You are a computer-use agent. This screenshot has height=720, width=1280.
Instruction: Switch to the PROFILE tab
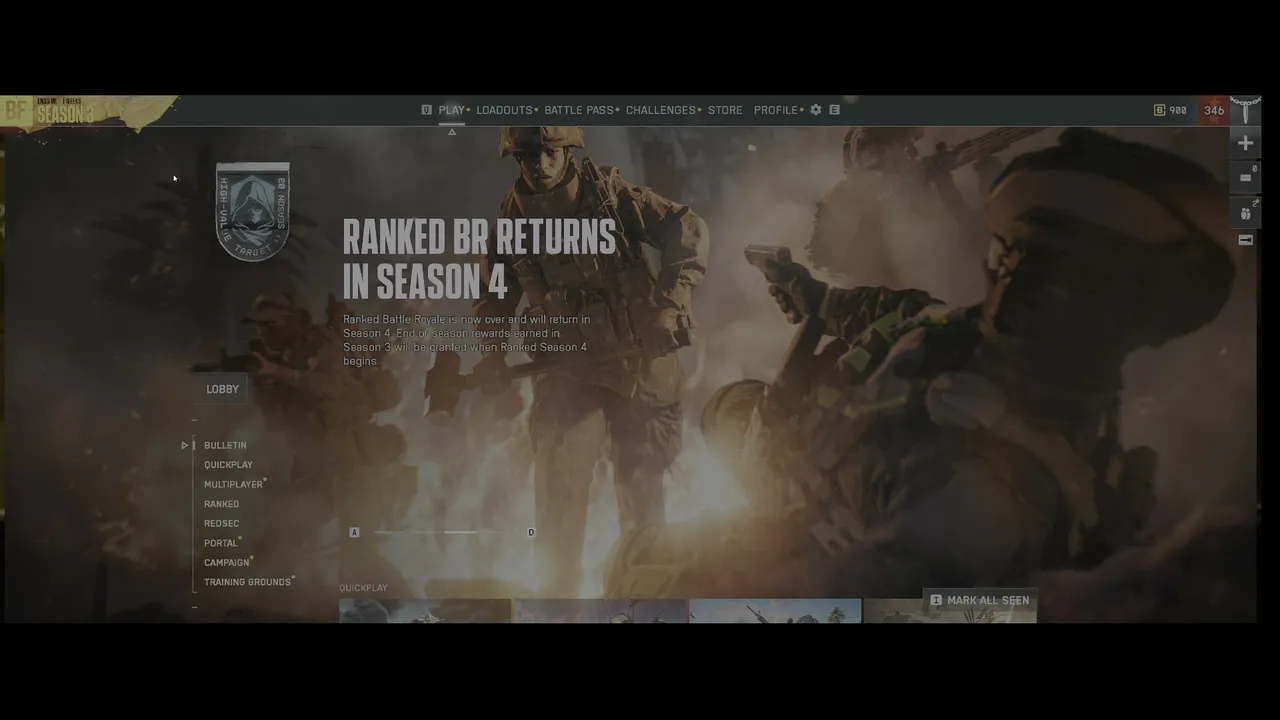click(776, 110)
